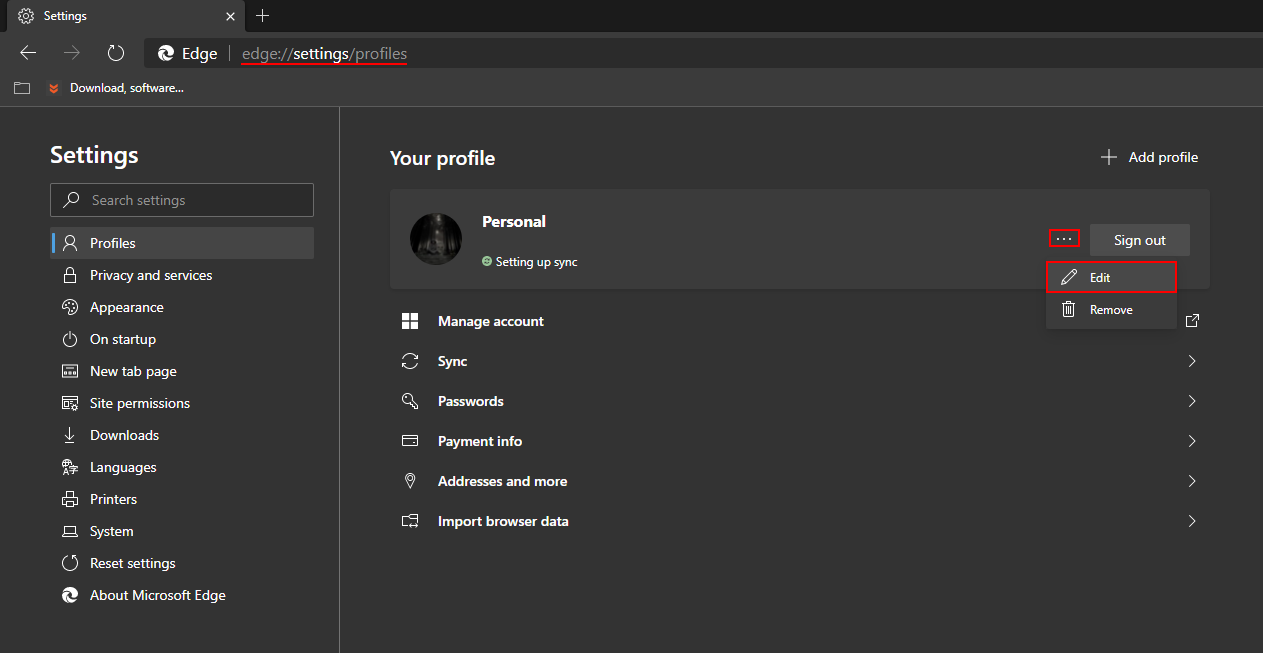1263x653 pixels.
Task: Expand Import browser data chevron
Action: (x=1192, y=521)
